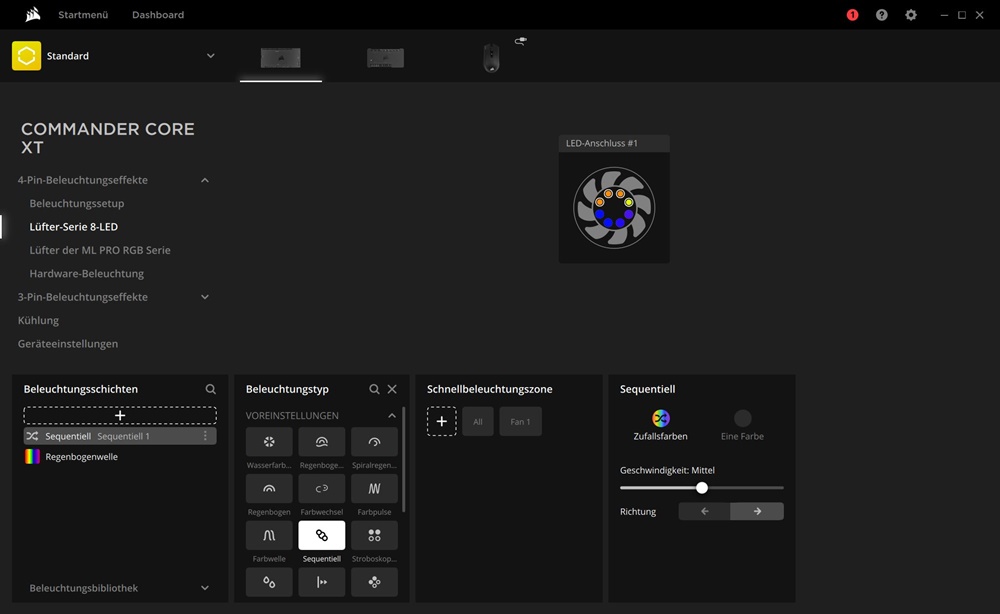The width and height of the screenshot is (1000, 614).
Task: Open the Standard profile dropdown
Action: click(x=210, y=56)
